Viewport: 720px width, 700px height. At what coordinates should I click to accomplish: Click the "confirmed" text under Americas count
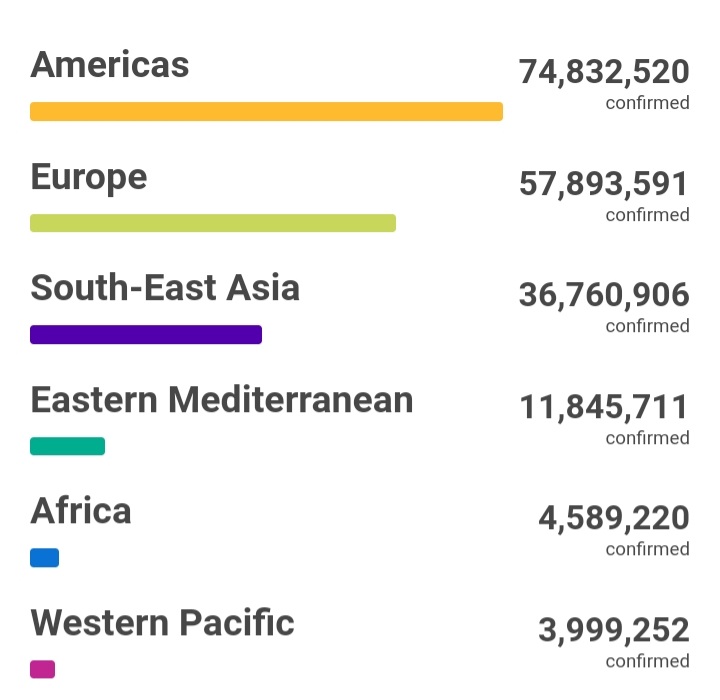647,103
